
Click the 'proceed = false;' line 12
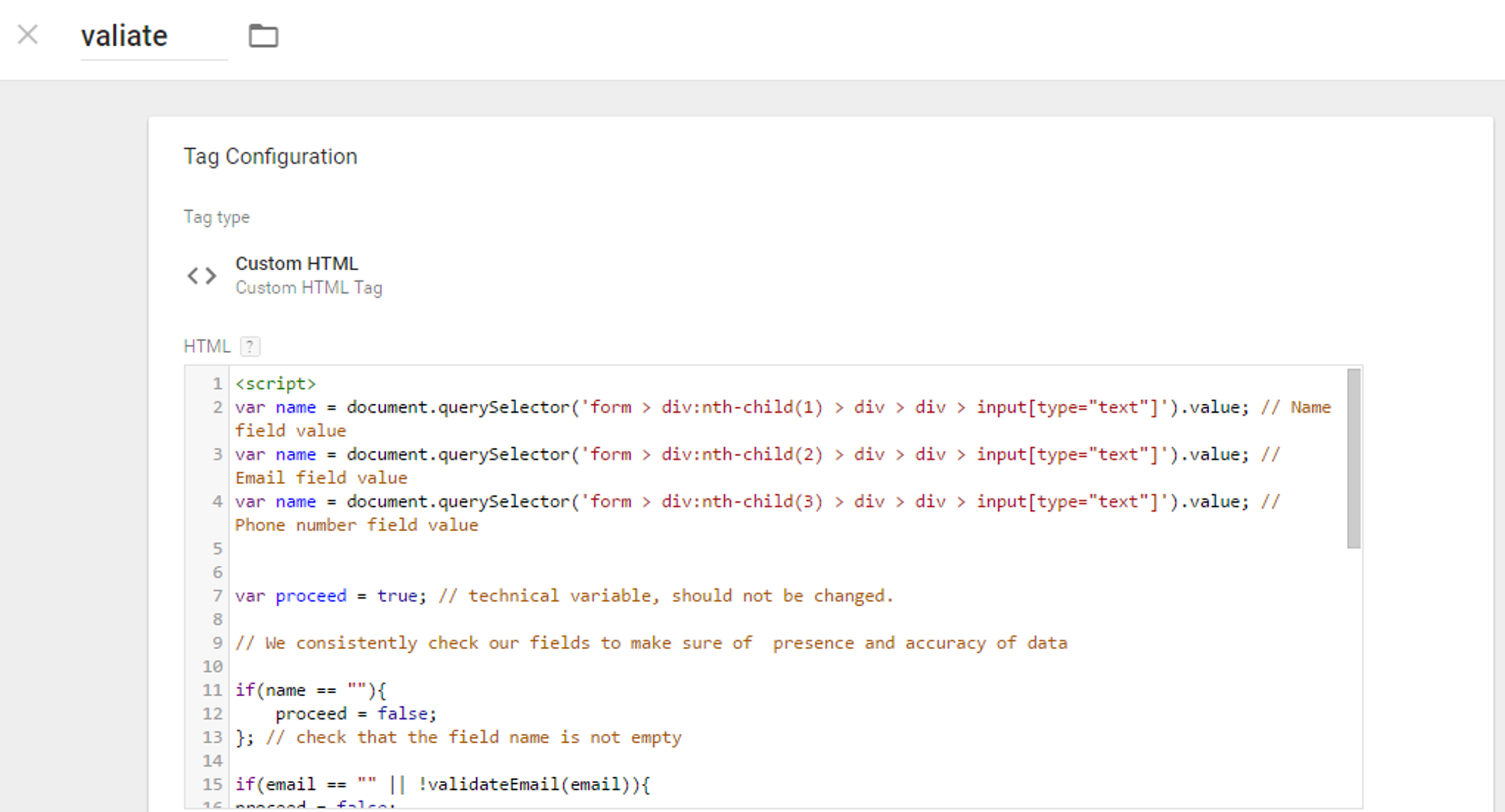[x=356, y=714]
